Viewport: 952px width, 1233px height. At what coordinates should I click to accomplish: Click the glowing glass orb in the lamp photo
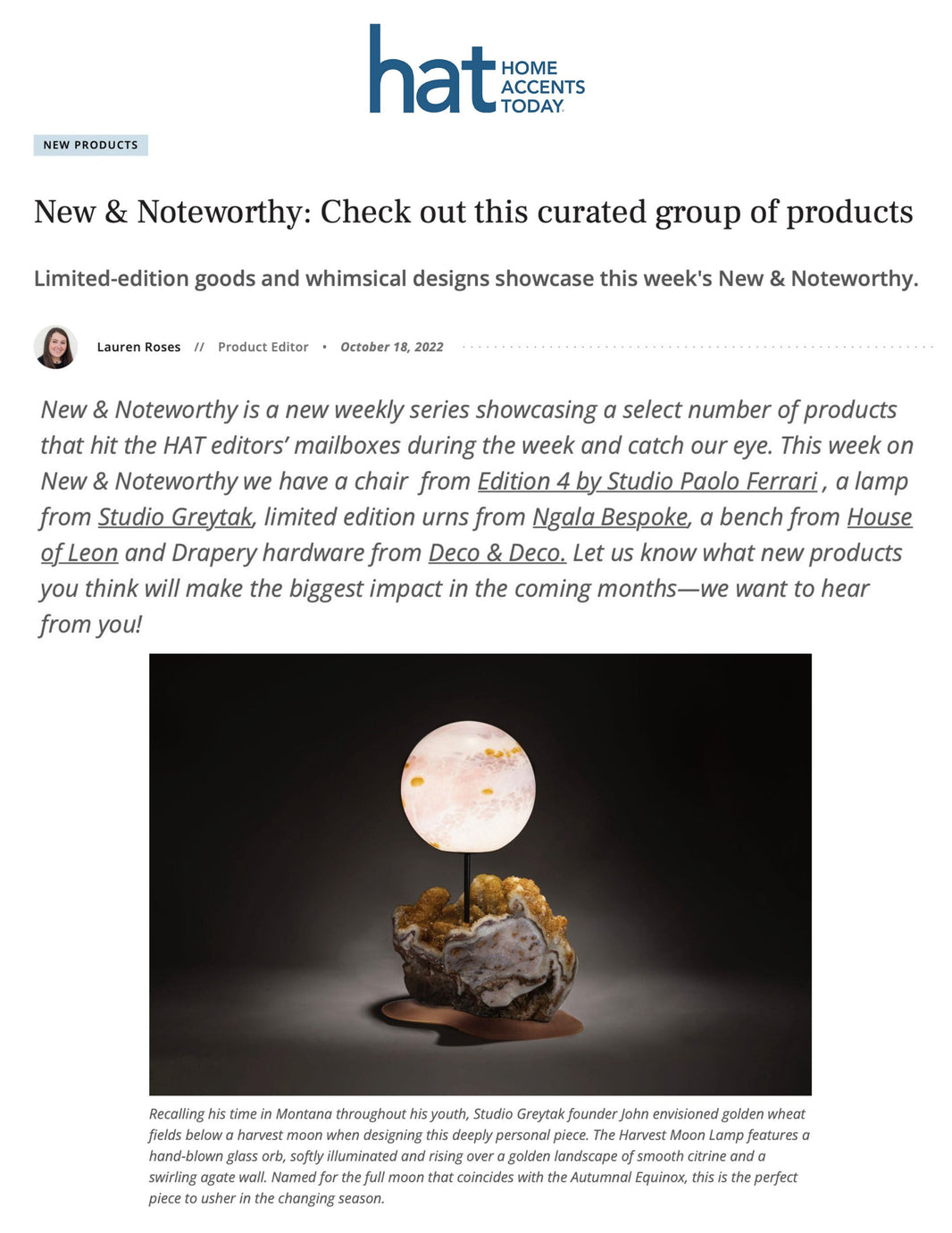click(x=468, y=784)
